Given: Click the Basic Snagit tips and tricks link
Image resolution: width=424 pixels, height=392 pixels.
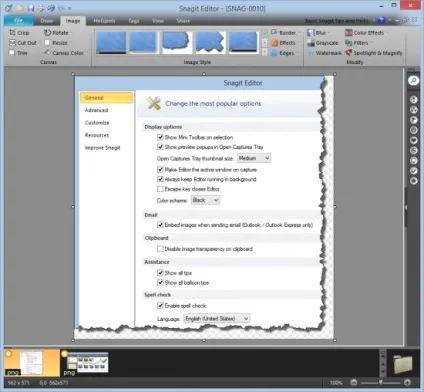Looking at the screenshot, I should click(x=337, y=21).
